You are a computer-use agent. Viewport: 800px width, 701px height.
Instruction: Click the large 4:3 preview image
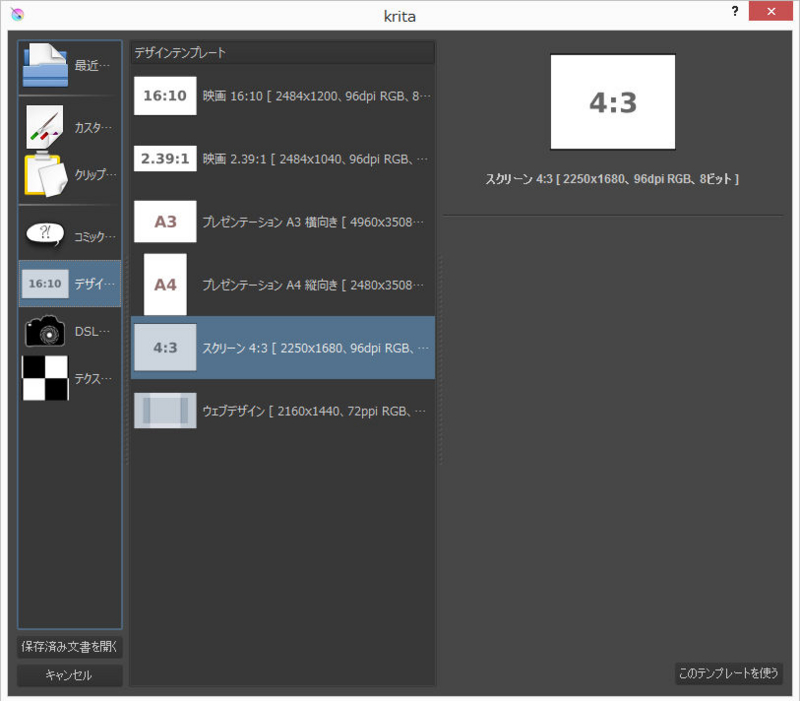[x=613, y=102]
